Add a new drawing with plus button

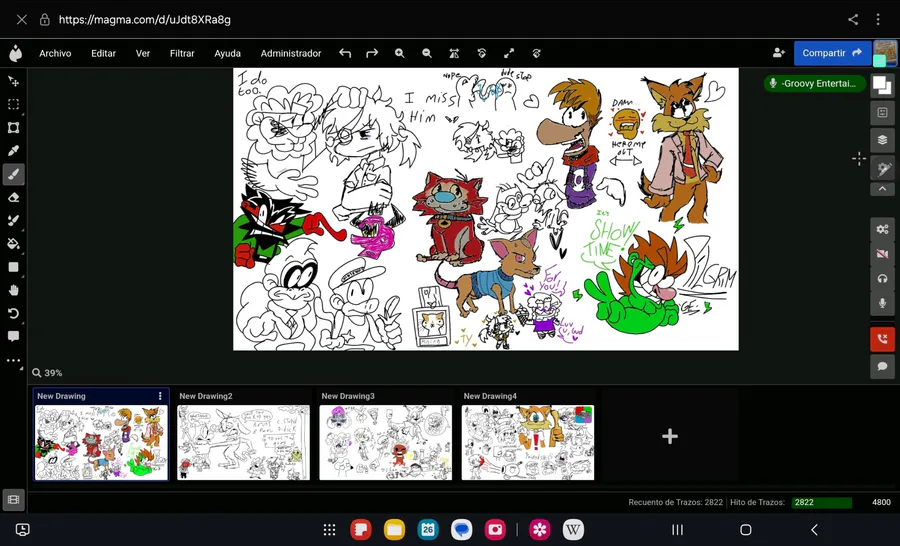pyautogui.click(x=670, y=436)
